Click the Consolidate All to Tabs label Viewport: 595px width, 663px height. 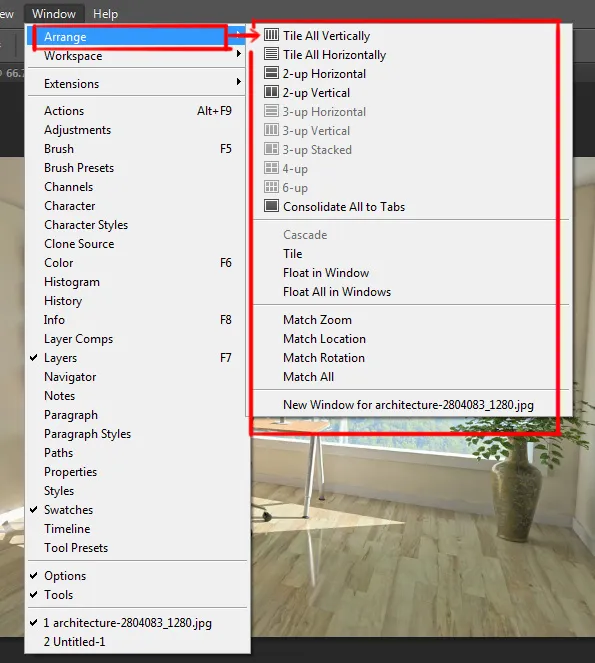(344, 207)
